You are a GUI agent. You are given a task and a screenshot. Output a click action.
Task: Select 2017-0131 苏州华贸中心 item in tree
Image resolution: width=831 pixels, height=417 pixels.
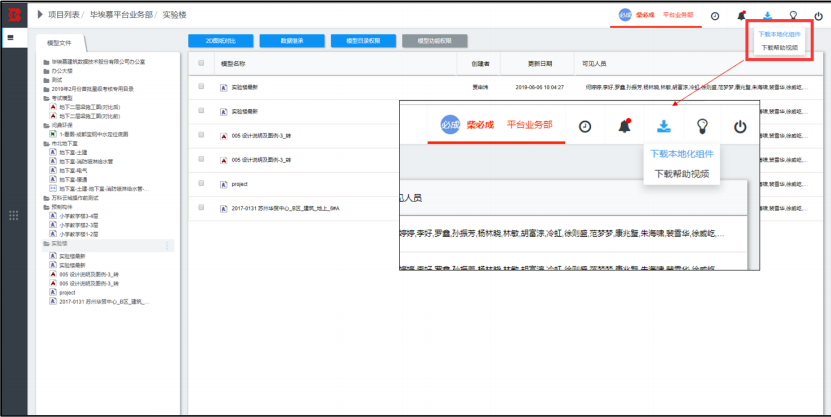104,301
